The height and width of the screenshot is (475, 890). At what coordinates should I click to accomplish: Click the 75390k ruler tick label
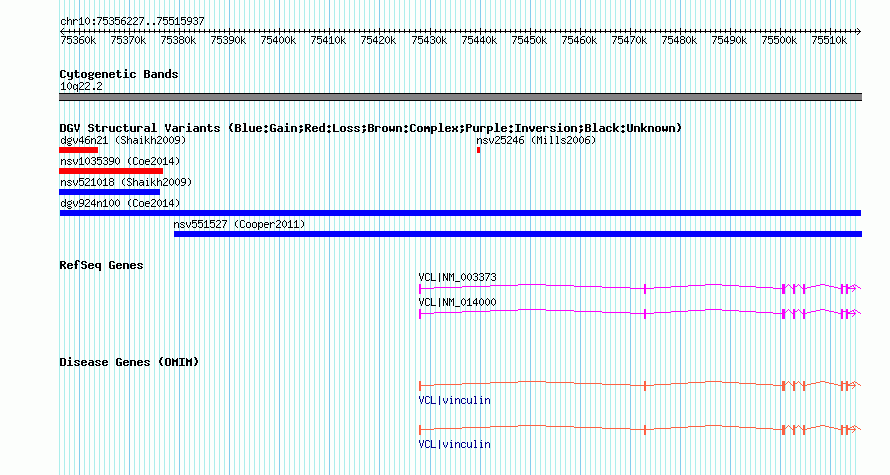228,40
